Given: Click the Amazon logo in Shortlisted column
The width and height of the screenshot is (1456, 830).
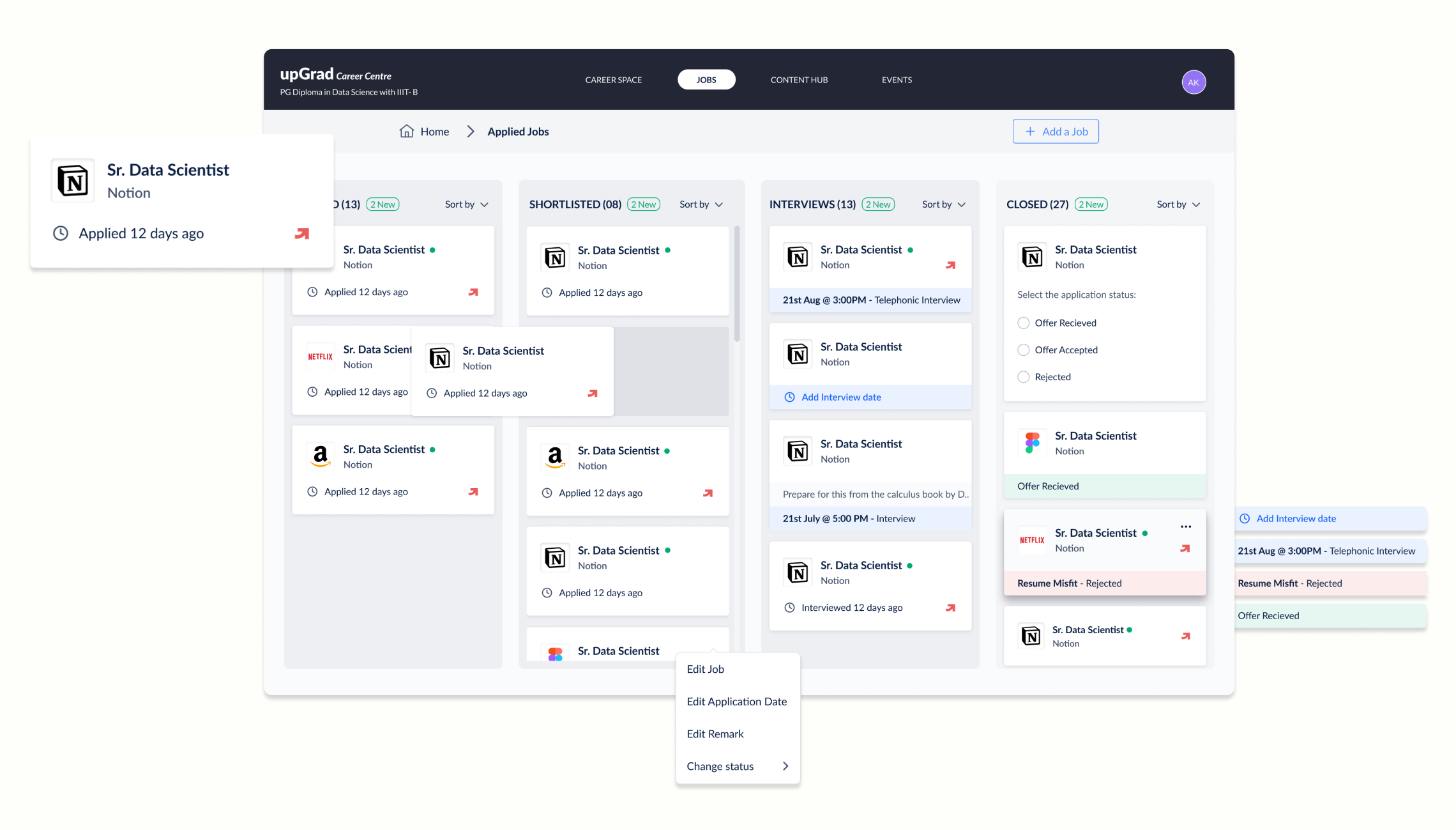Looking at the screenshot, I should pyautogui.click(x=555, y=457).
